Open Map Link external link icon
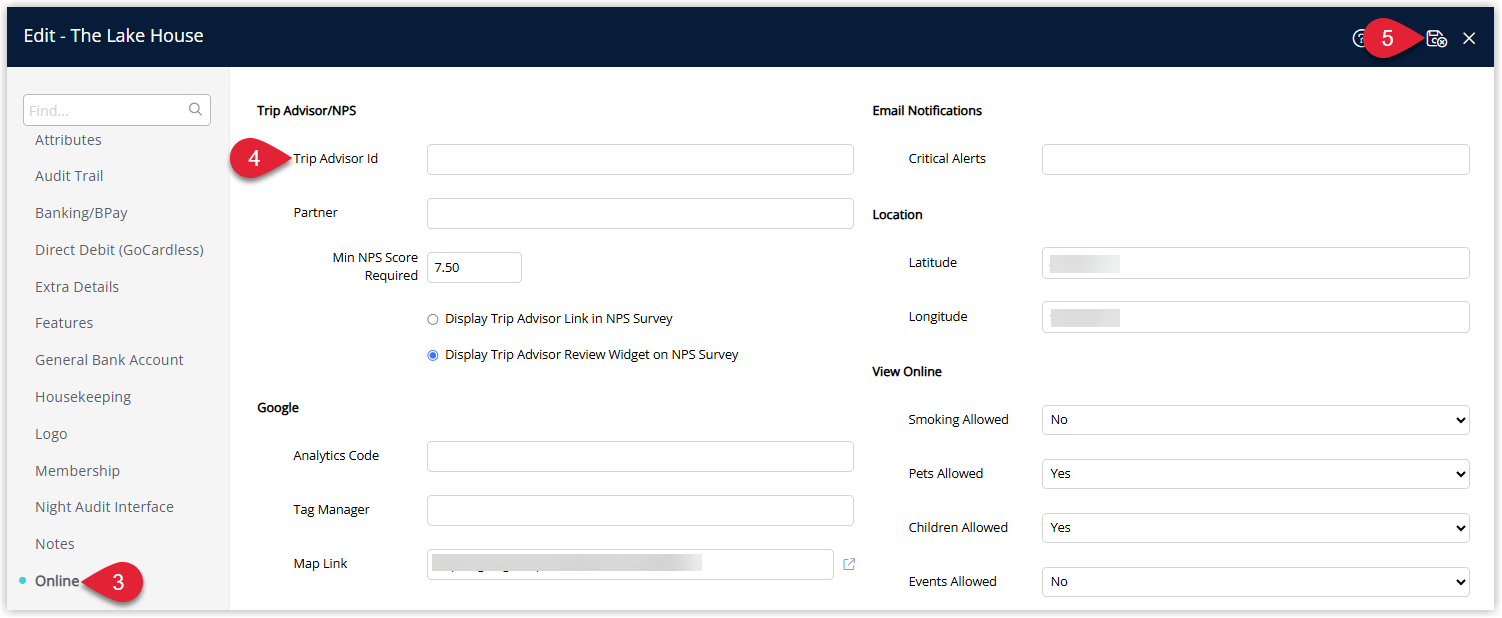This screenshot has width=1502, height=618. tap(849, 564)
